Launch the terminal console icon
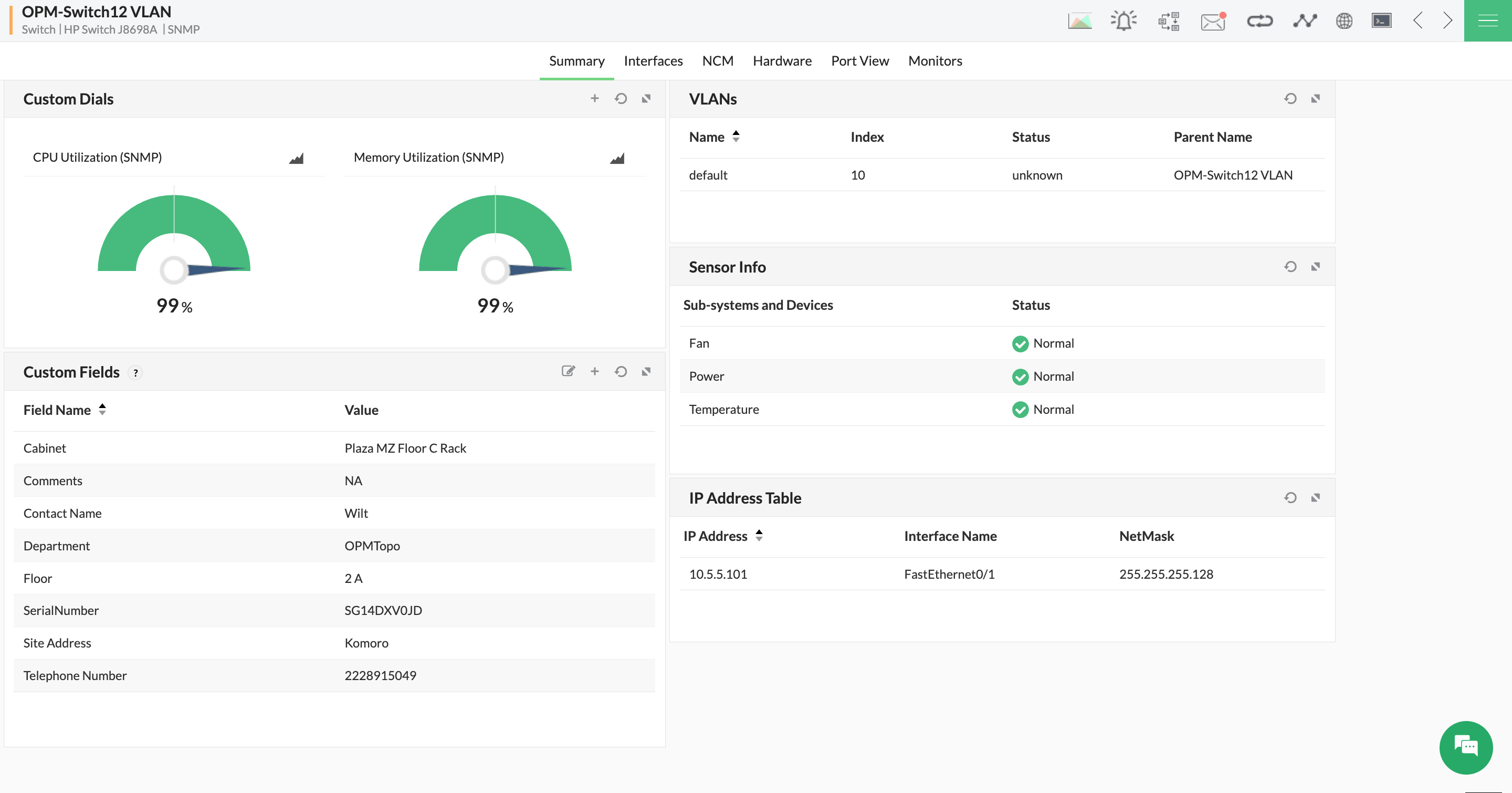 (x=1382, y=21)
